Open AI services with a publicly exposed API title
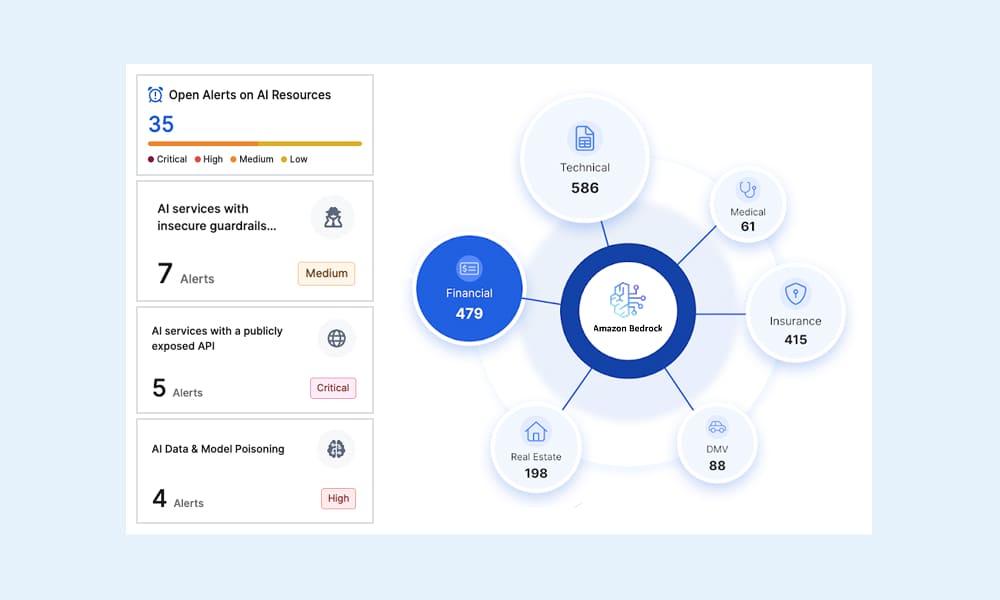Screen dimensions: 1000x600 point(217,339)
